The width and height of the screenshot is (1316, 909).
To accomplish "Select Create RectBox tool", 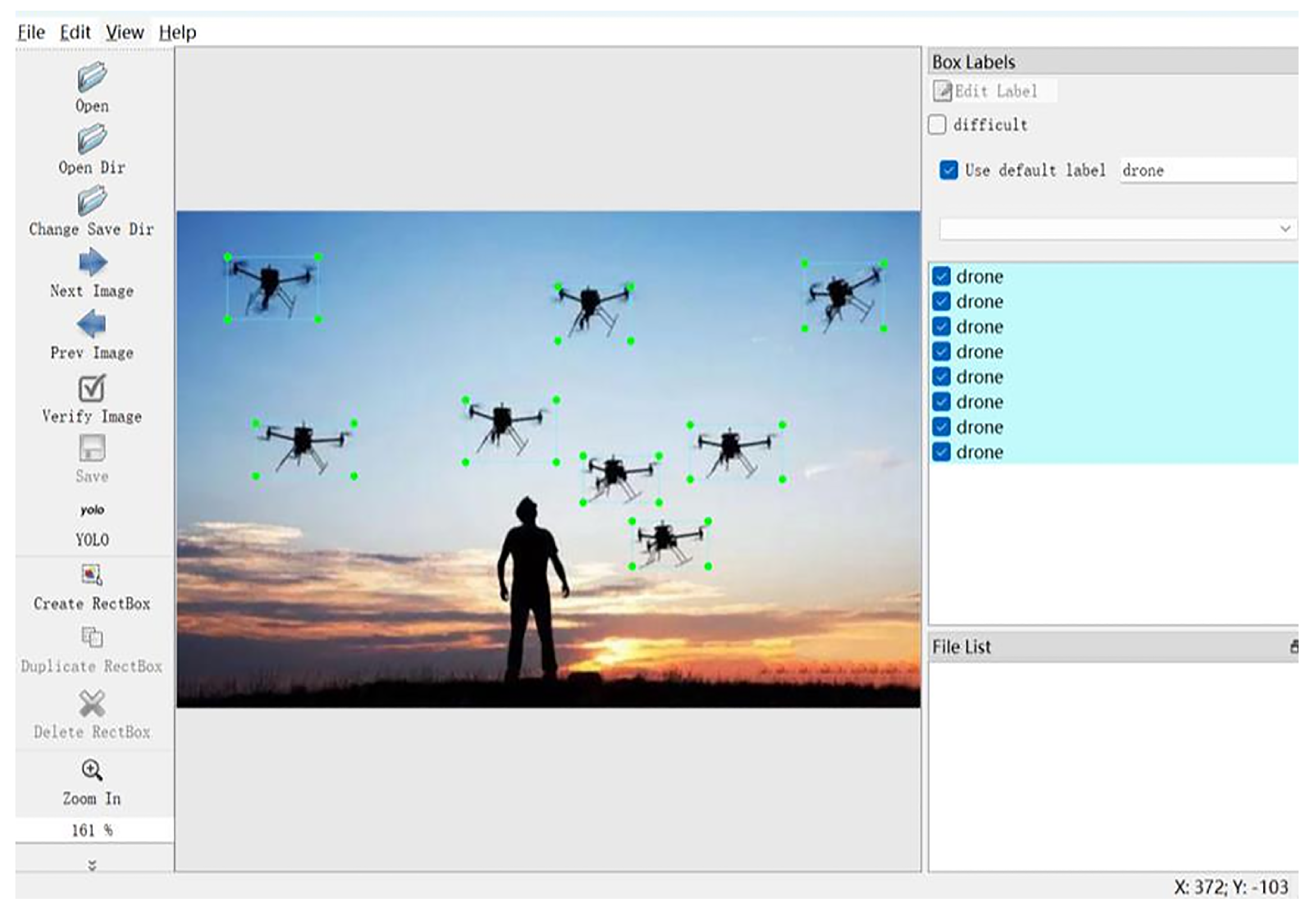I will coord(92,575).
